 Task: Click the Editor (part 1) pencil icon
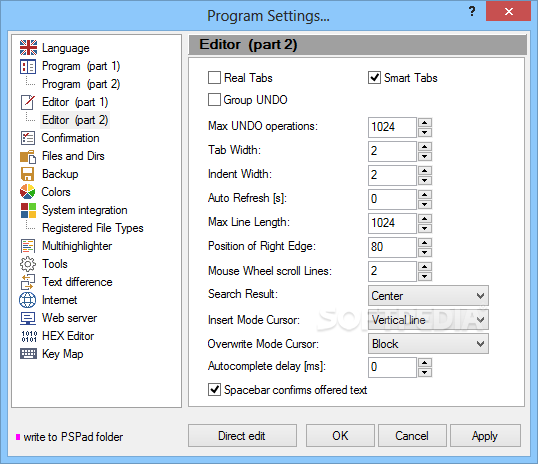click(x=28, y=102)
